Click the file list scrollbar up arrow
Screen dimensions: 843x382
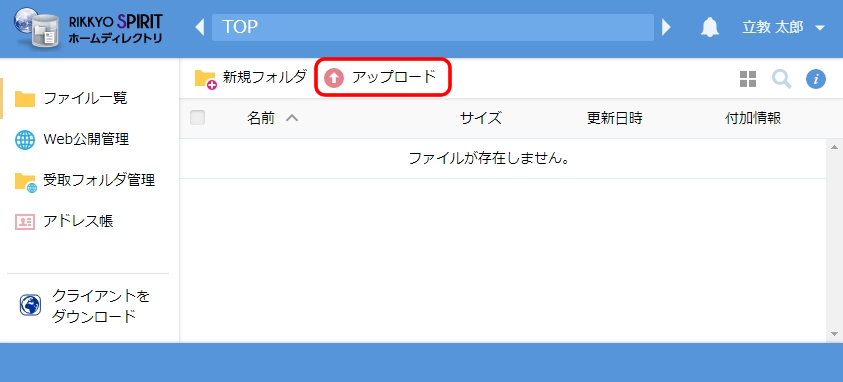click(834, 147)
